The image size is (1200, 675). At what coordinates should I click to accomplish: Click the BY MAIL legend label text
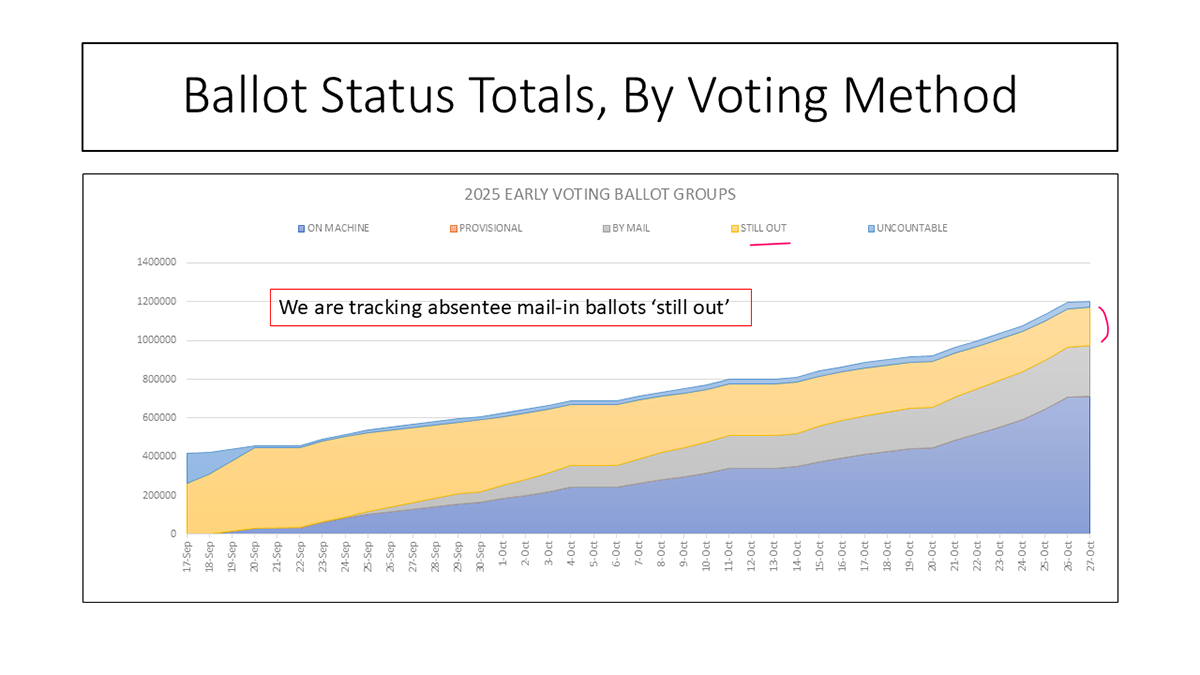631,229
